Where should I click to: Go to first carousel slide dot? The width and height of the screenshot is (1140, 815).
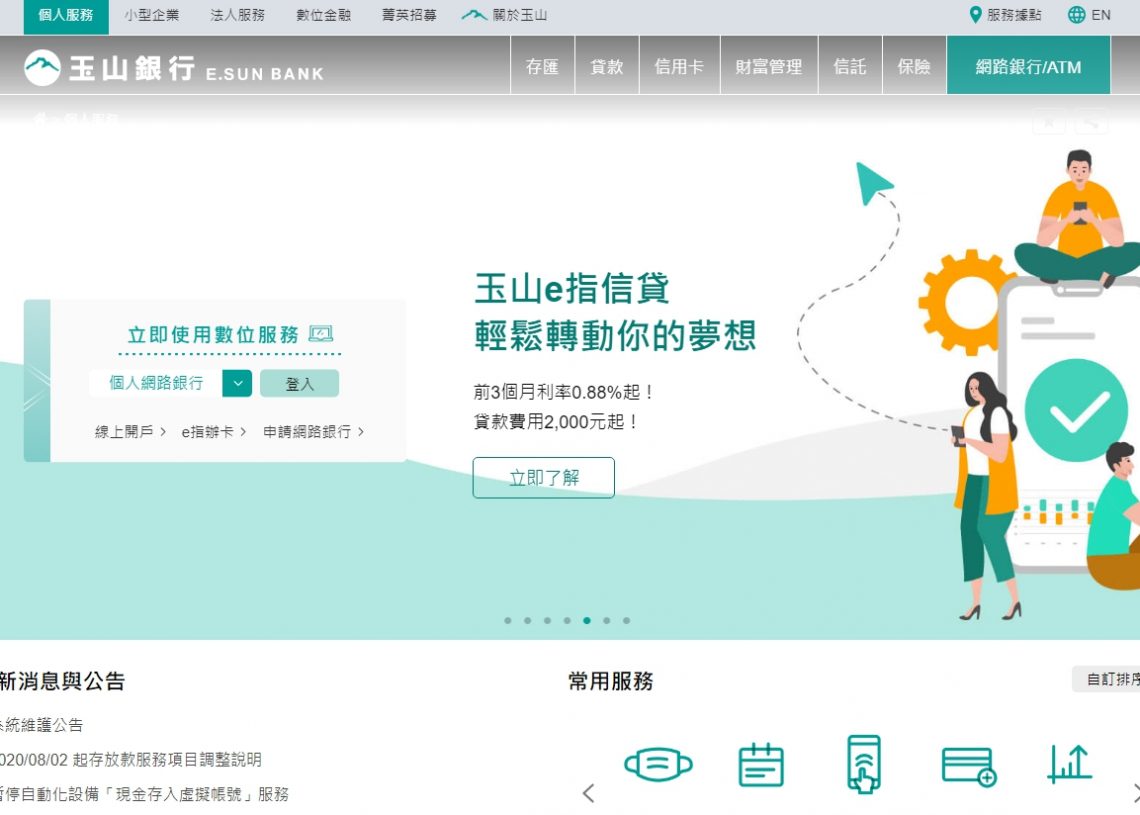coord(507,620)
